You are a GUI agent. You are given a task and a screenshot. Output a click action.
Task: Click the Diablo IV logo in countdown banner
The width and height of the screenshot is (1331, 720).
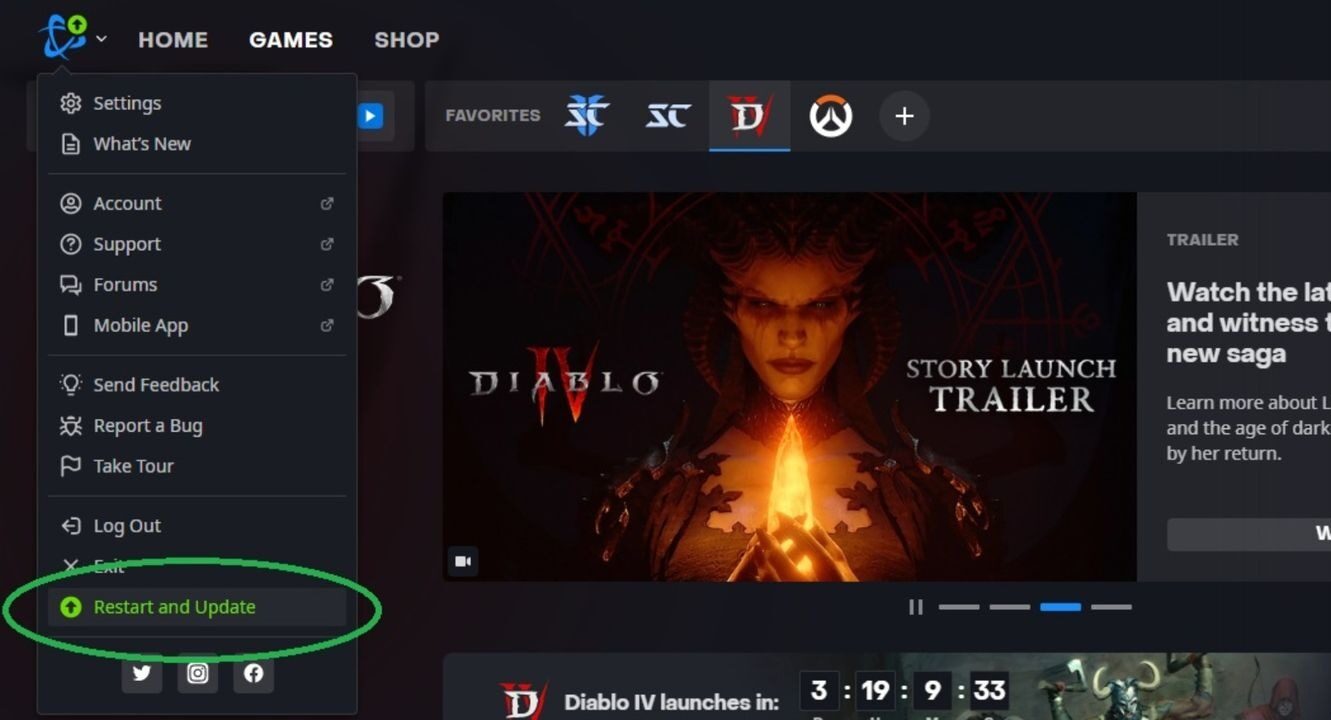point(523,700)
